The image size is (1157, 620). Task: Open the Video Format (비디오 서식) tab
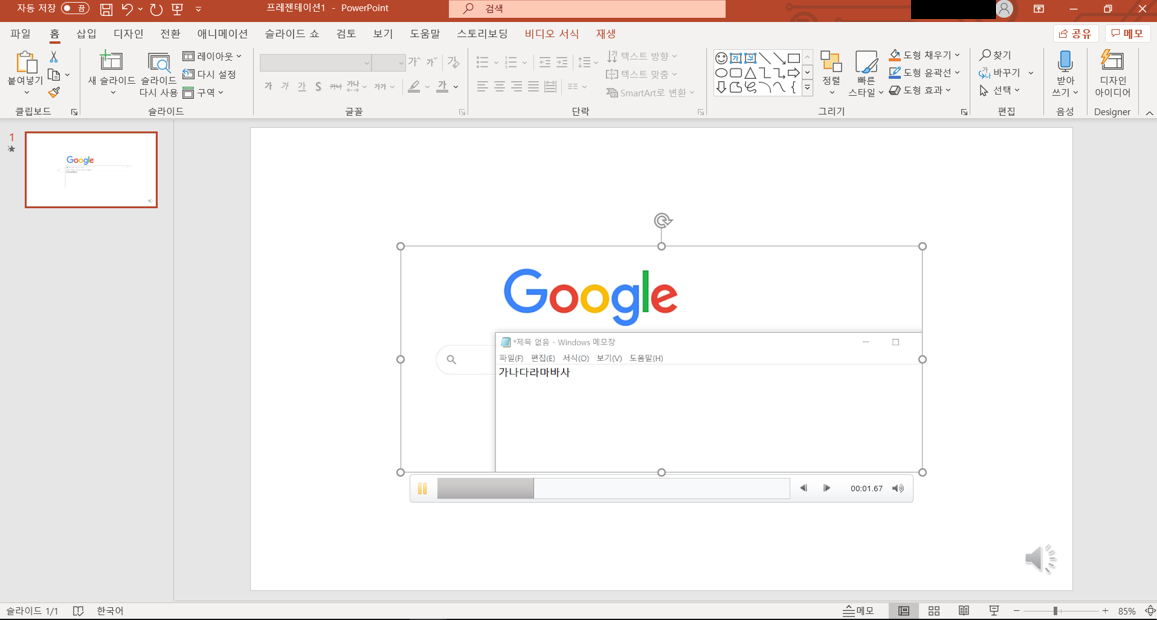coord(552,34)
